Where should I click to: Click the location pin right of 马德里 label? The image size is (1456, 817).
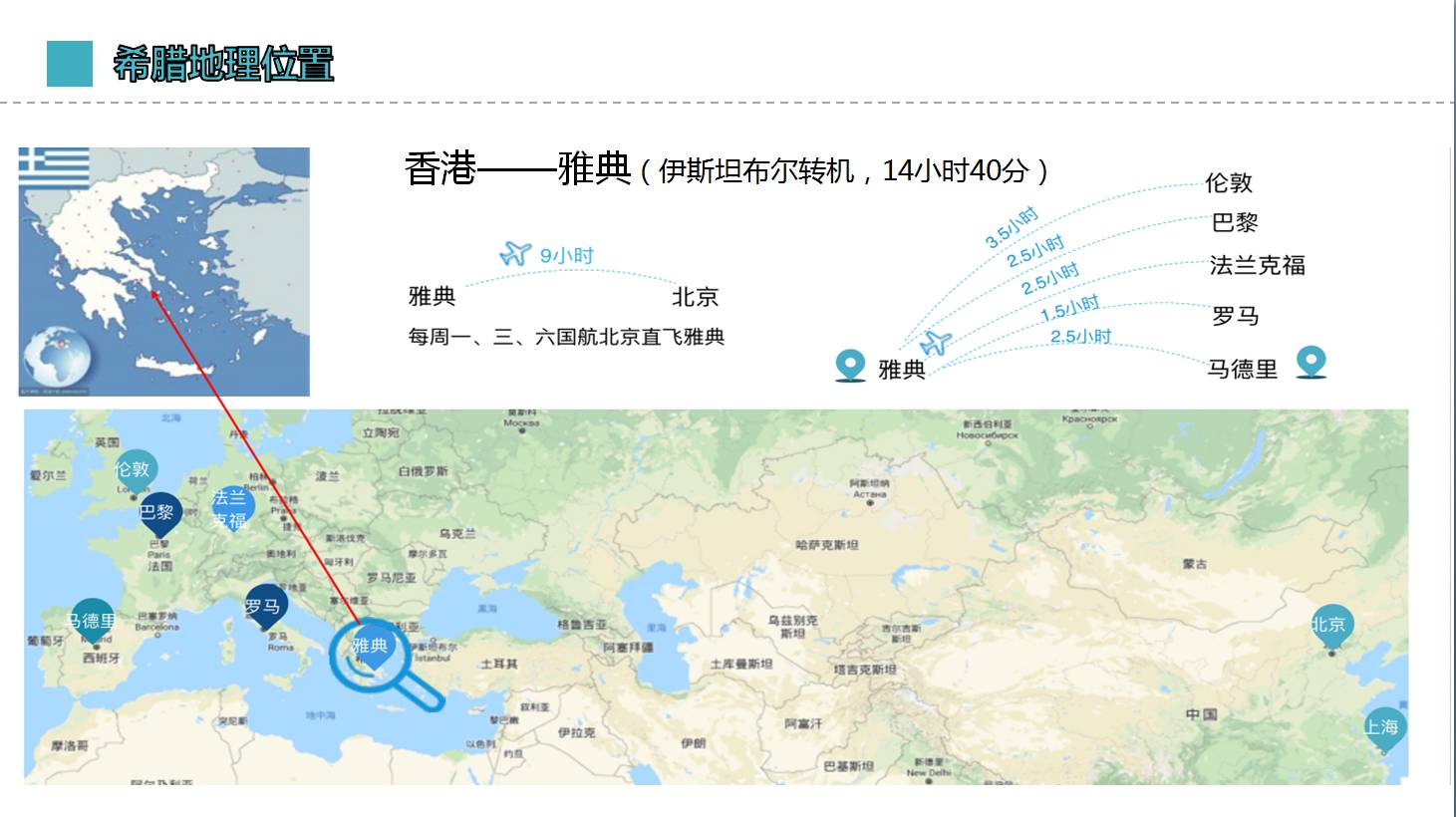1310,363
